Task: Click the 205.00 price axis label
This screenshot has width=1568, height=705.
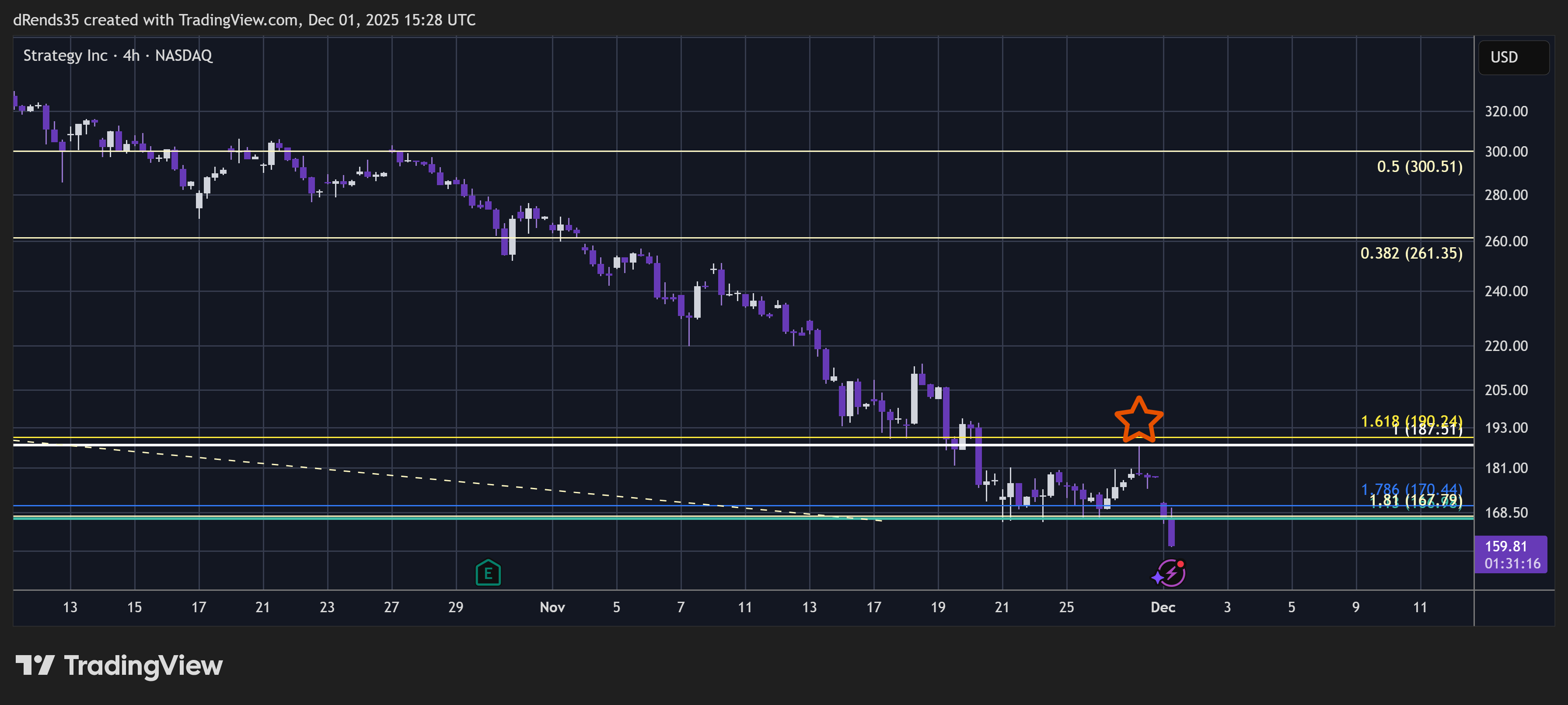Action: point(1506,389)
